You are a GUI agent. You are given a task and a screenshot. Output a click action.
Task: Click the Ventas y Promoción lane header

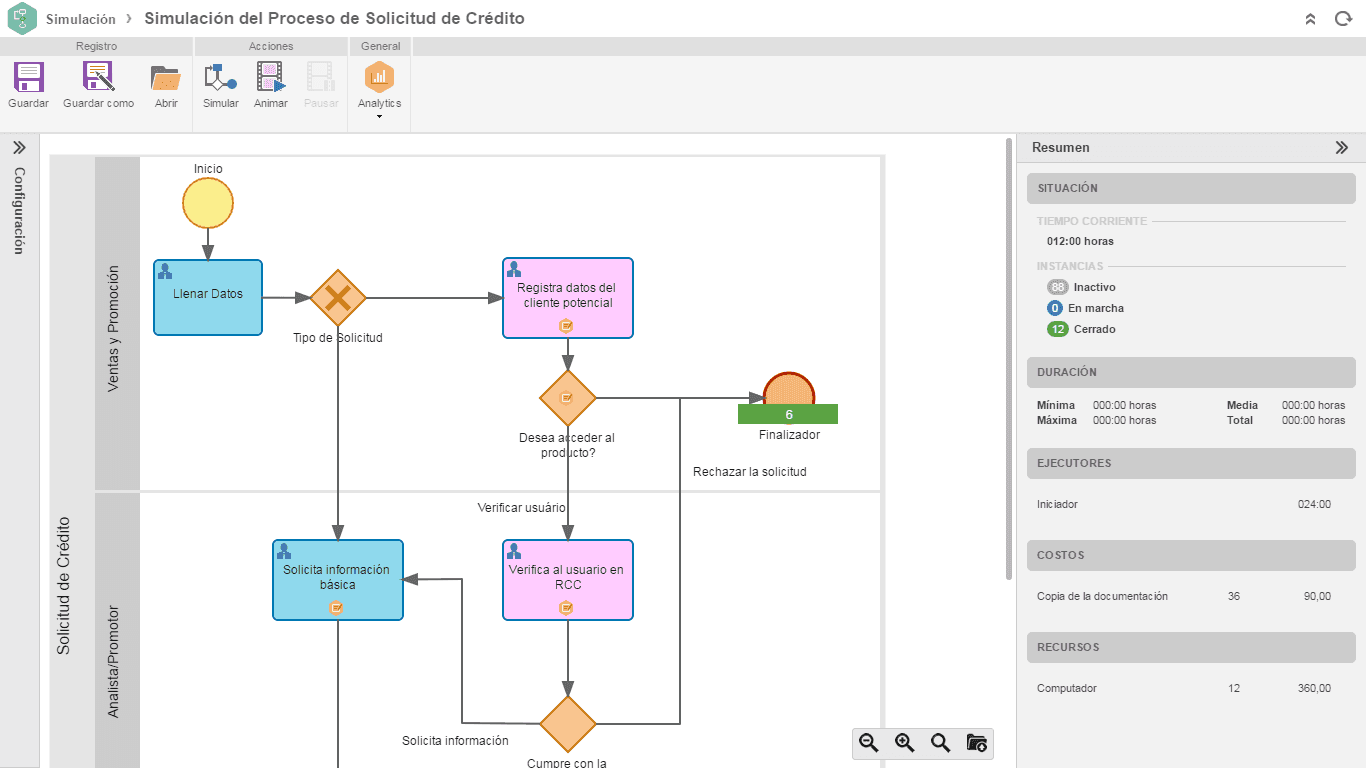117,324
